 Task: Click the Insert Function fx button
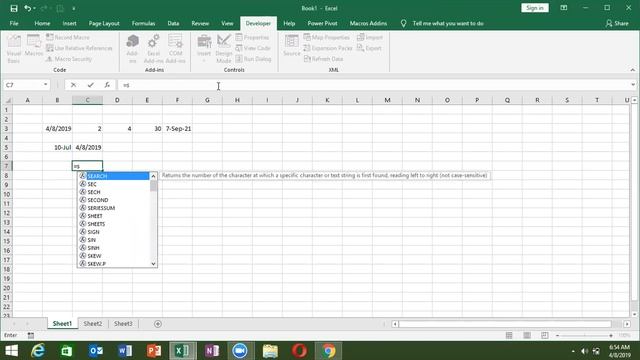coord(107,85)
